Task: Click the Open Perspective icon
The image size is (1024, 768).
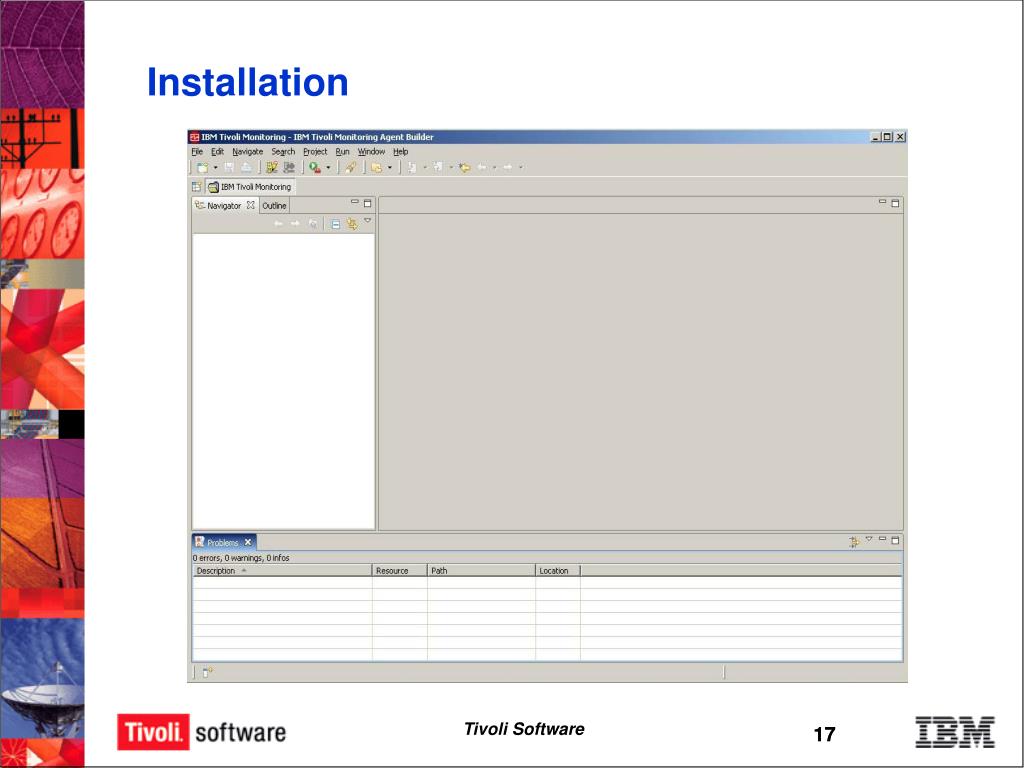Action: [196, 187]
